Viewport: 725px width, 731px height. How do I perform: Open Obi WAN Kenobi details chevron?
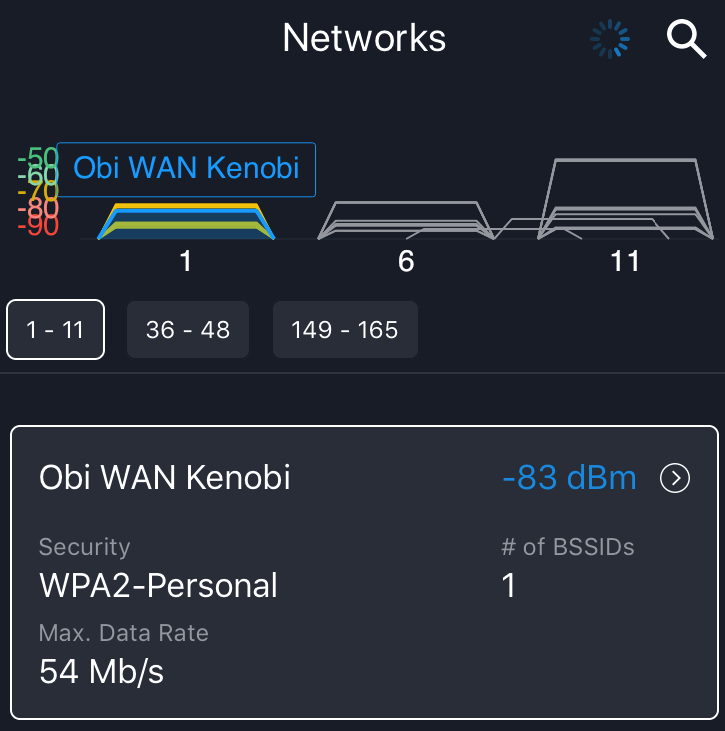(675, 478)
